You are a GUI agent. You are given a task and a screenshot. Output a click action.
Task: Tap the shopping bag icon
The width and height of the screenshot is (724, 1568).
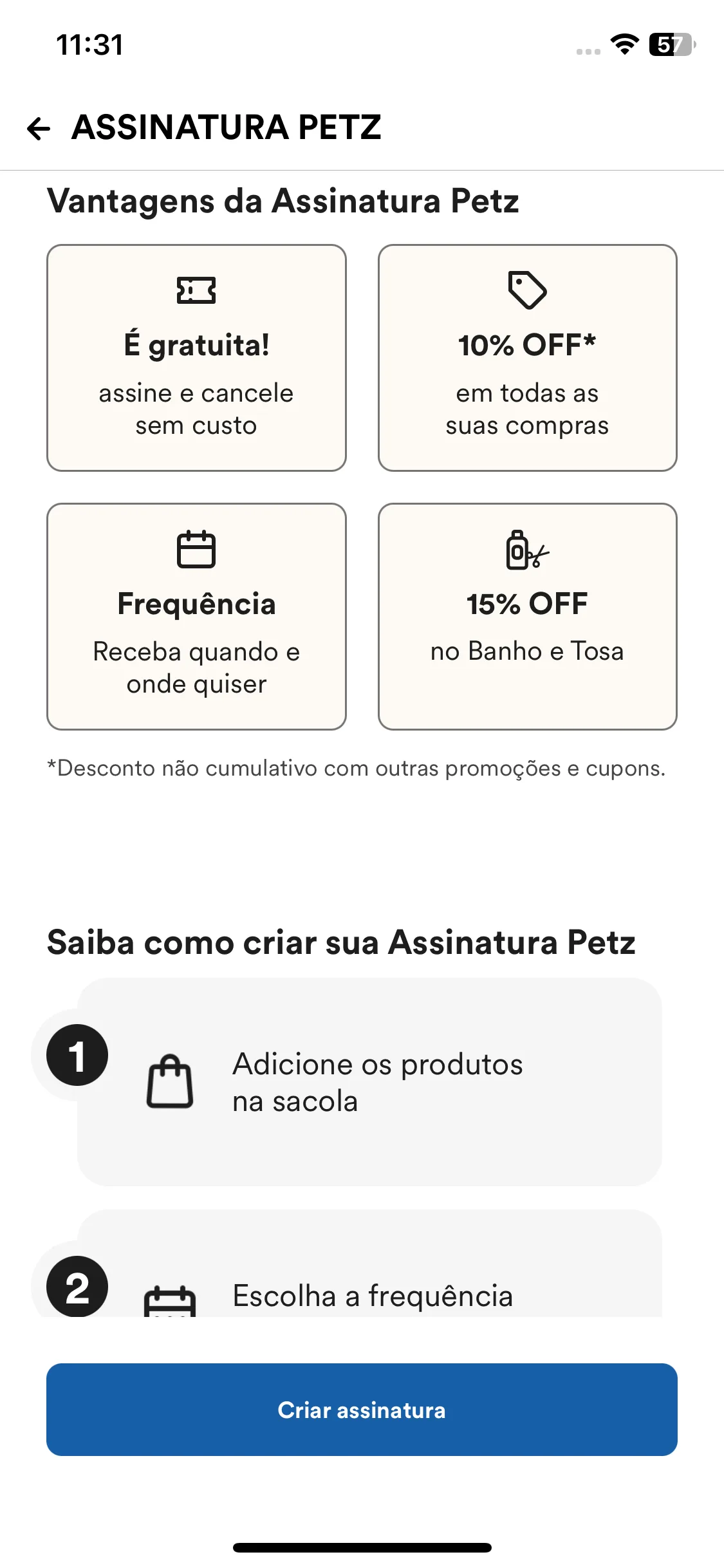click(x=170, y=1081)
